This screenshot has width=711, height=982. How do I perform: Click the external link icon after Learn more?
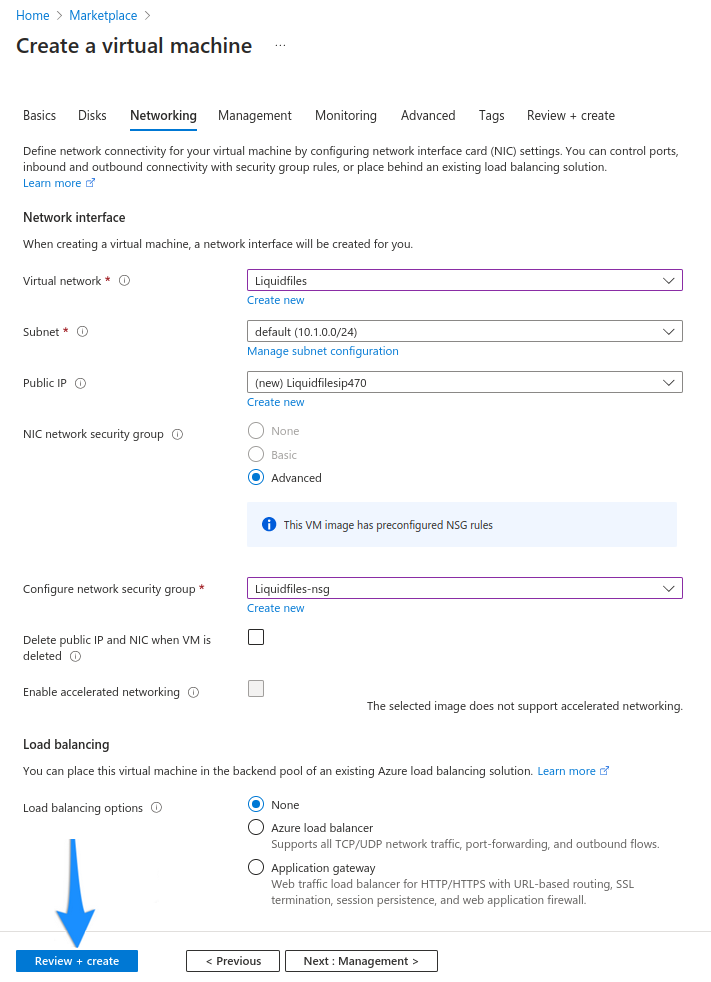pyautogui.click(x=90, y=183)
